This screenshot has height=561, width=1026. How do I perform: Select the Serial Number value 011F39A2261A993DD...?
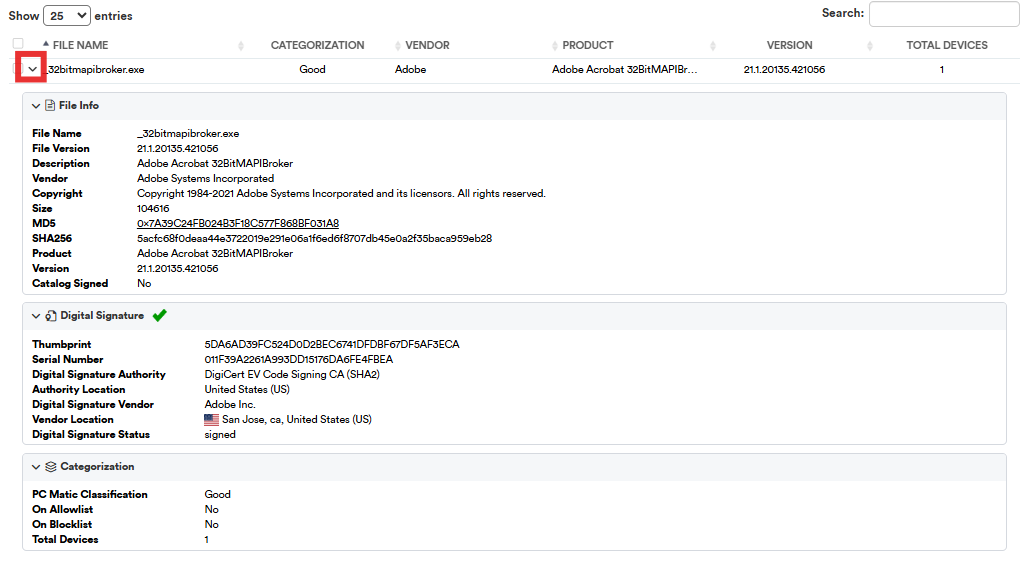pos(298,359)
